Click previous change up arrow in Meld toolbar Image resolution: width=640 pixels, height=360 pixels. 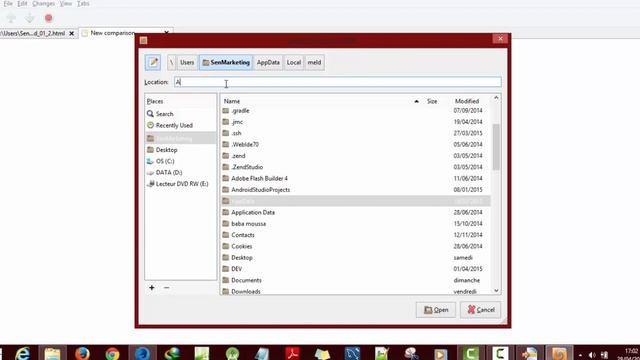[x=11, y=18]
